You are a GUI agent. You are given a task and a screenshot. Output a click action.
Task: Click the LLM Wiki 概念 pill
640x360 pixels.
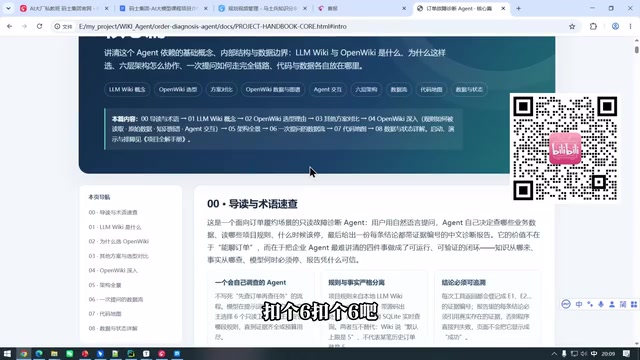point(127,89)
